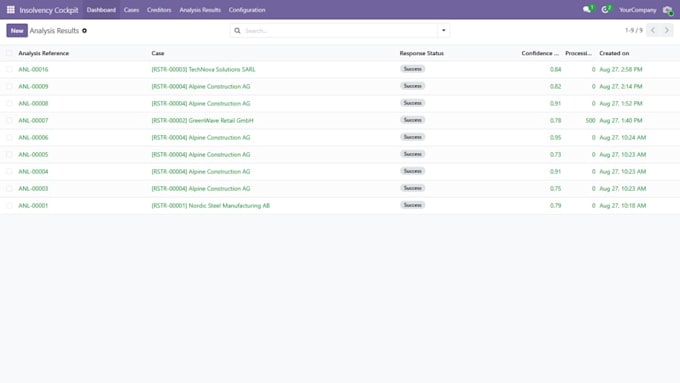This screenshot has width=680, height=383.
Task: Open the GreenWave Retail GmbH case
Action: [x=203, y=120]
